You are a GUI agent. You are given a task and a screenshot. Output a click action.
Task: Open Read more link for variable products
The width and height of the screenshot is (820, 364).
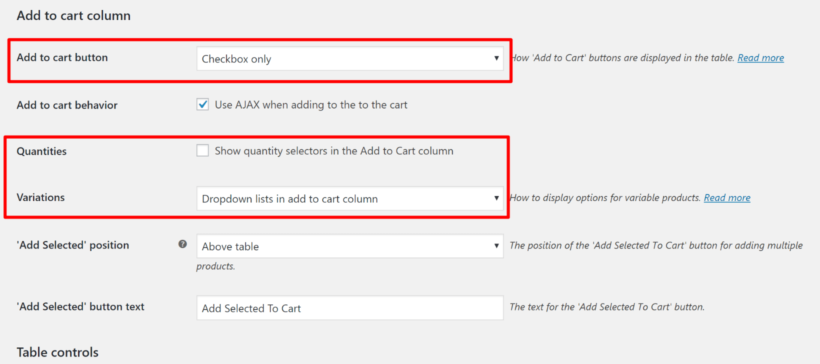(727, 198)
